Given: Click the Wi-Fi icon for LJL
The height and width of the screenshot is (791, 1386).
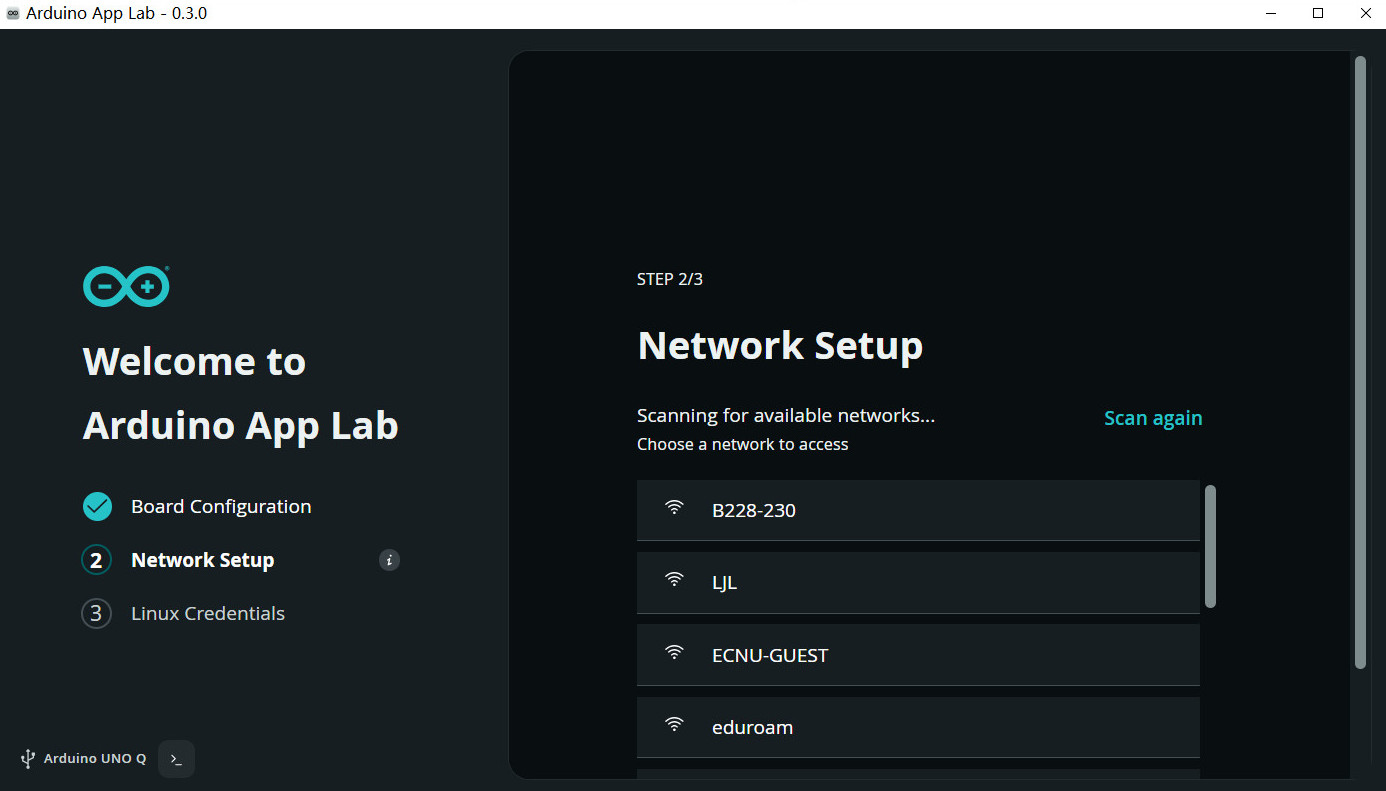Looking at the screenshot, I should pos(675,580).
